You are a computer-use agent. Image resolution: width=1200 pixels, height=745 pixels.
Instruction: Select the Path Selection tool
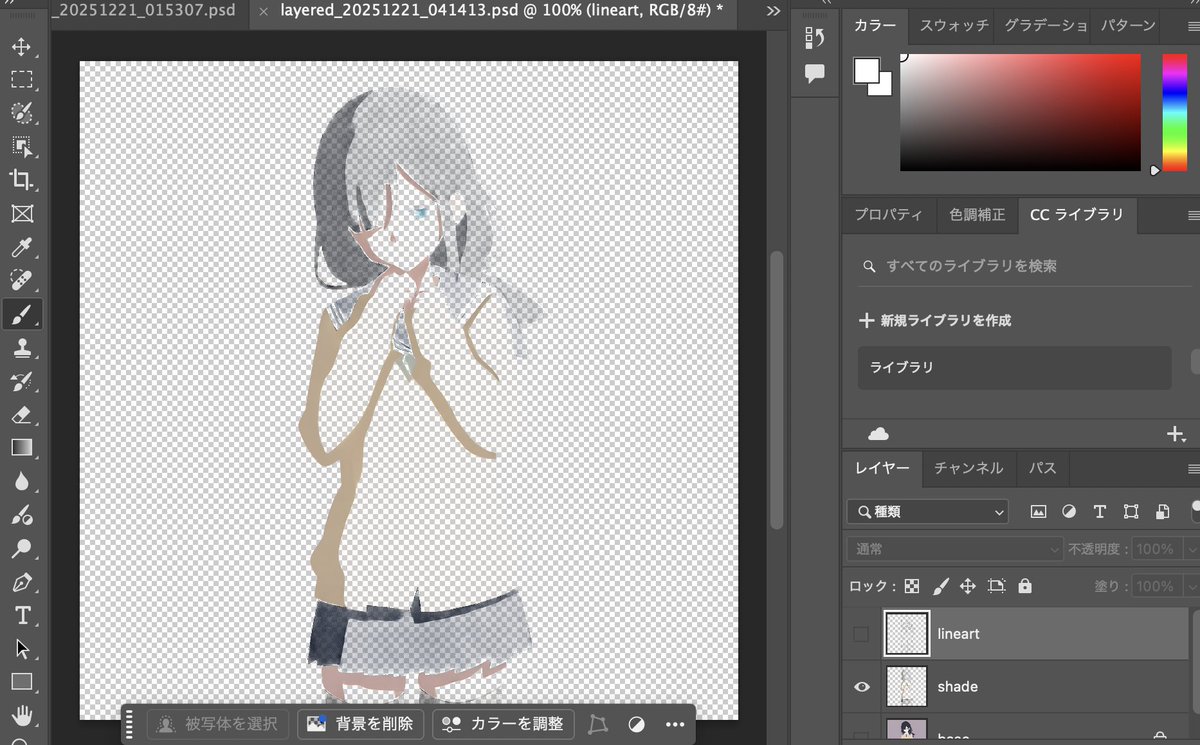coord(21,648)
